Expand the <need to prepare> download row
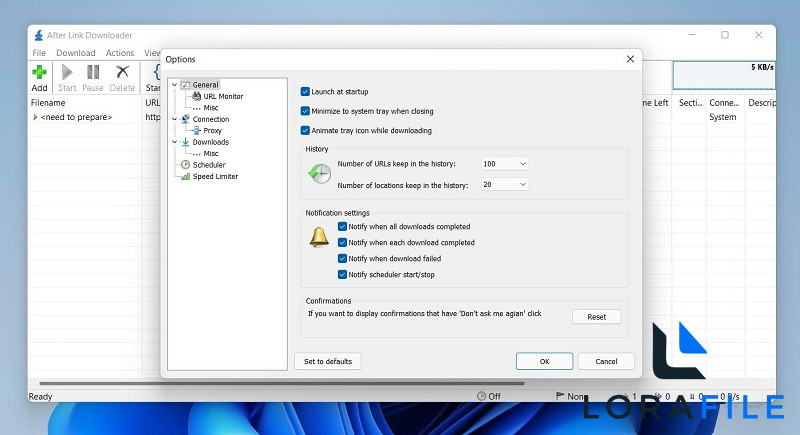Screen dimensions: 800x435 tap(35, 117)
